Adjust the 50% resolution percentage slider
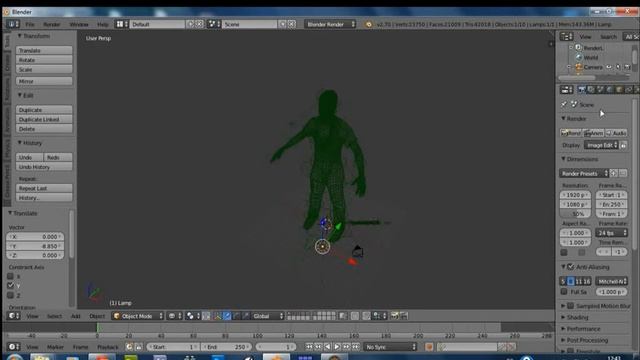Screen dimensions: 640x360 pos(575,213)
